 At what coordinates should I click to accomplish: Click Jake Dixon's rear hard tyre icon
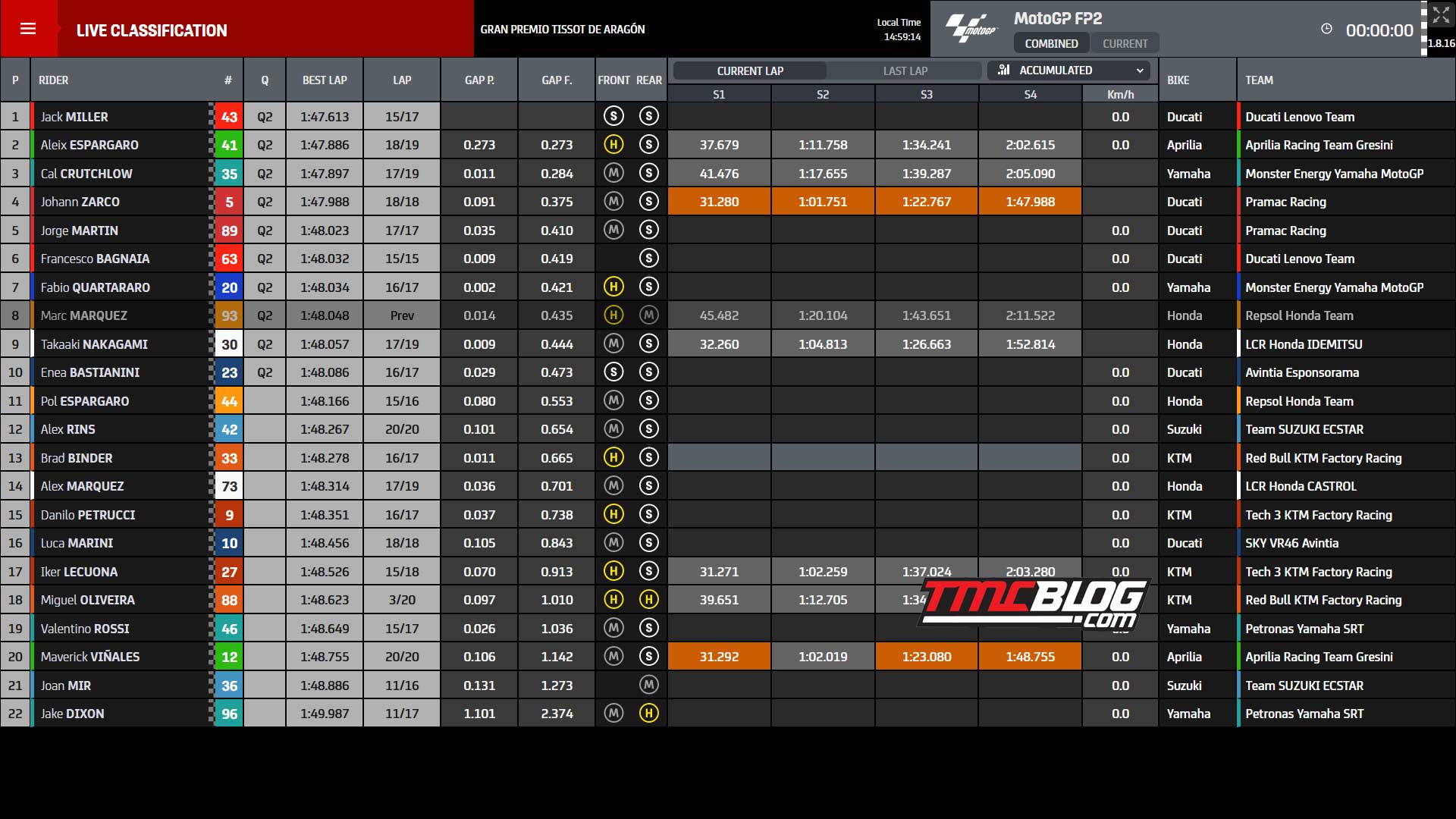pyautogui.click(x=648, y=713)
